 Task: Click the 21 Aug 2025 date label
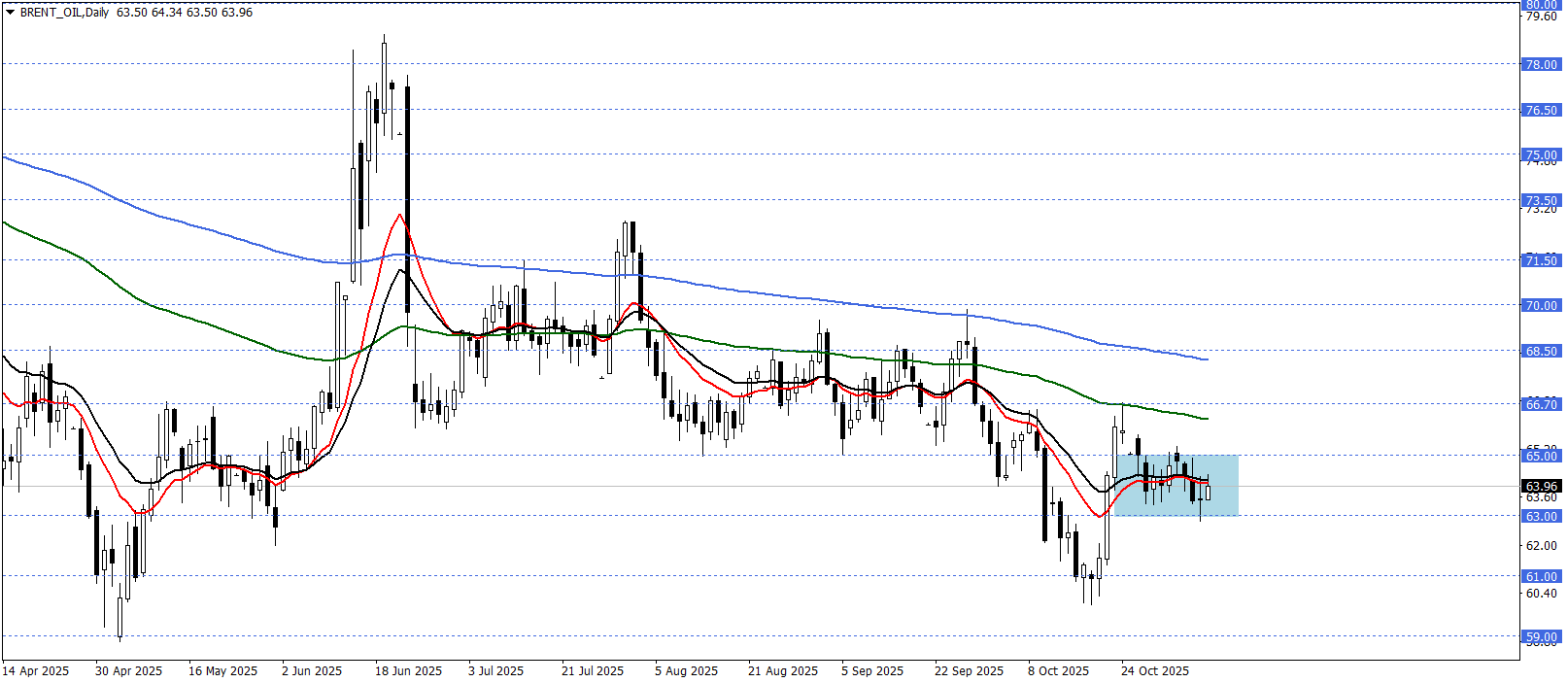[783, 670]
